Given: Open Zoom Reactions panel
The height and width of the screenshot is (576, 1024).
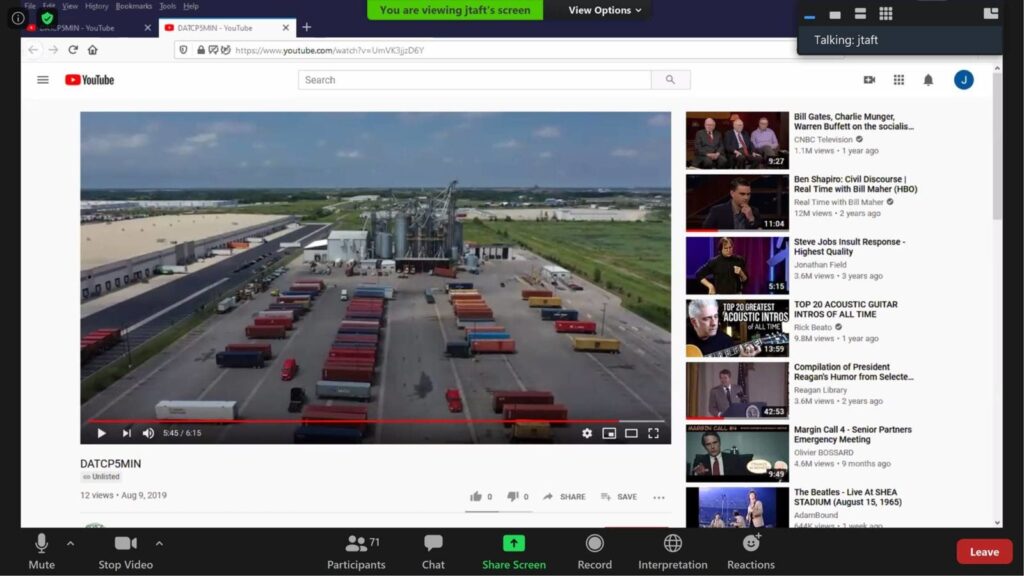Looking at the screenshot, I should (751, 544).
